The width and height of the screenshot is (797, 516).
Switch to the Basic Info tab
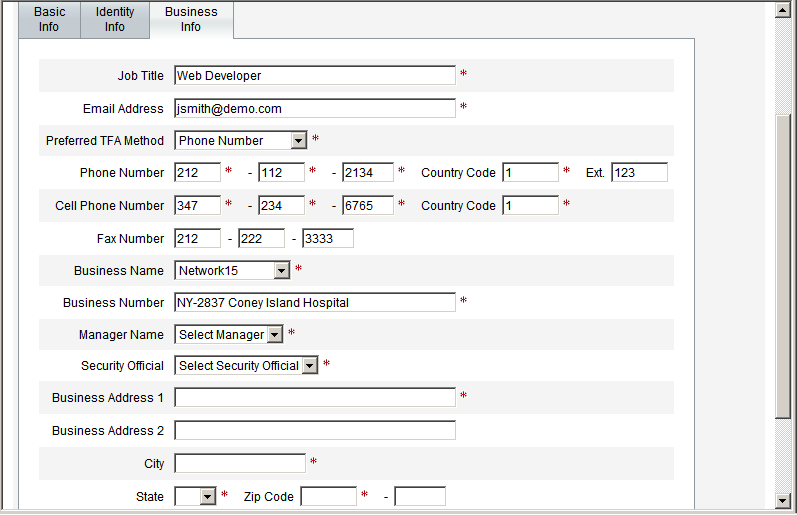coord(49,19)
